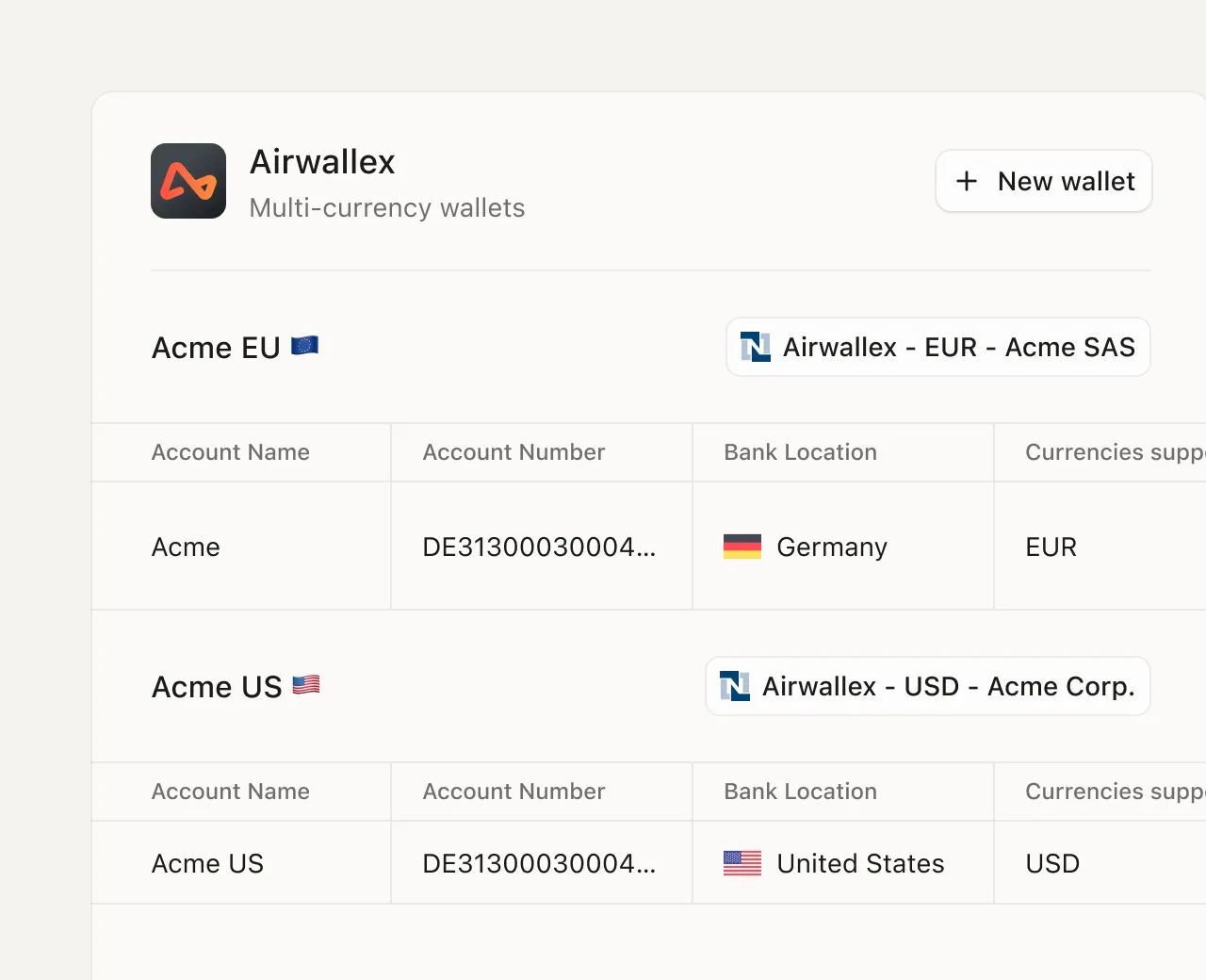Click the EUR currency cell
The height and width of the screenshot is (980, 1206).
[1051, 547]
